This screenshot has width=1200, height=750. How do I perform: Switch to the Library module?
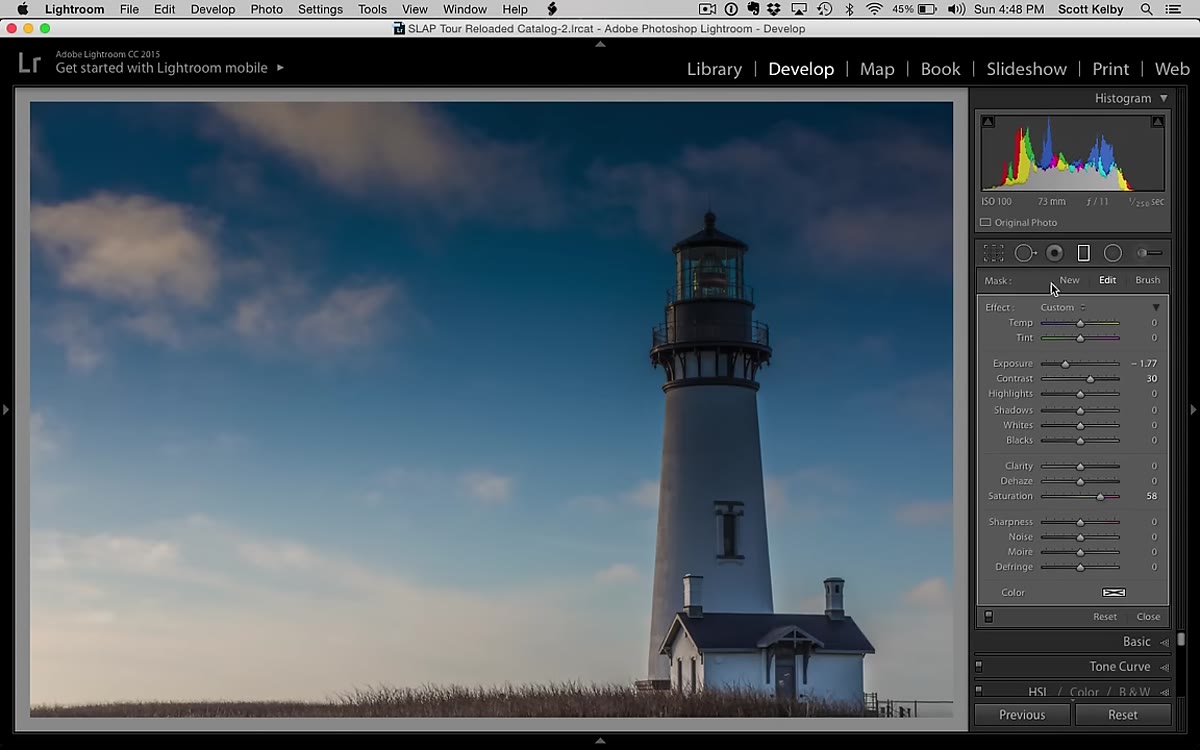pos(714,69)
